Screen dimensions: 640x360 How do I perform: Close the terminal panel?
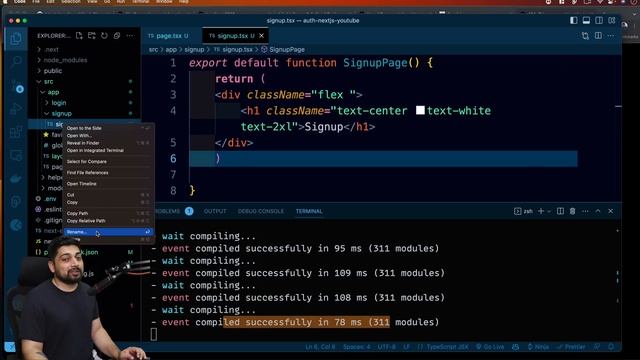point(611,211)
